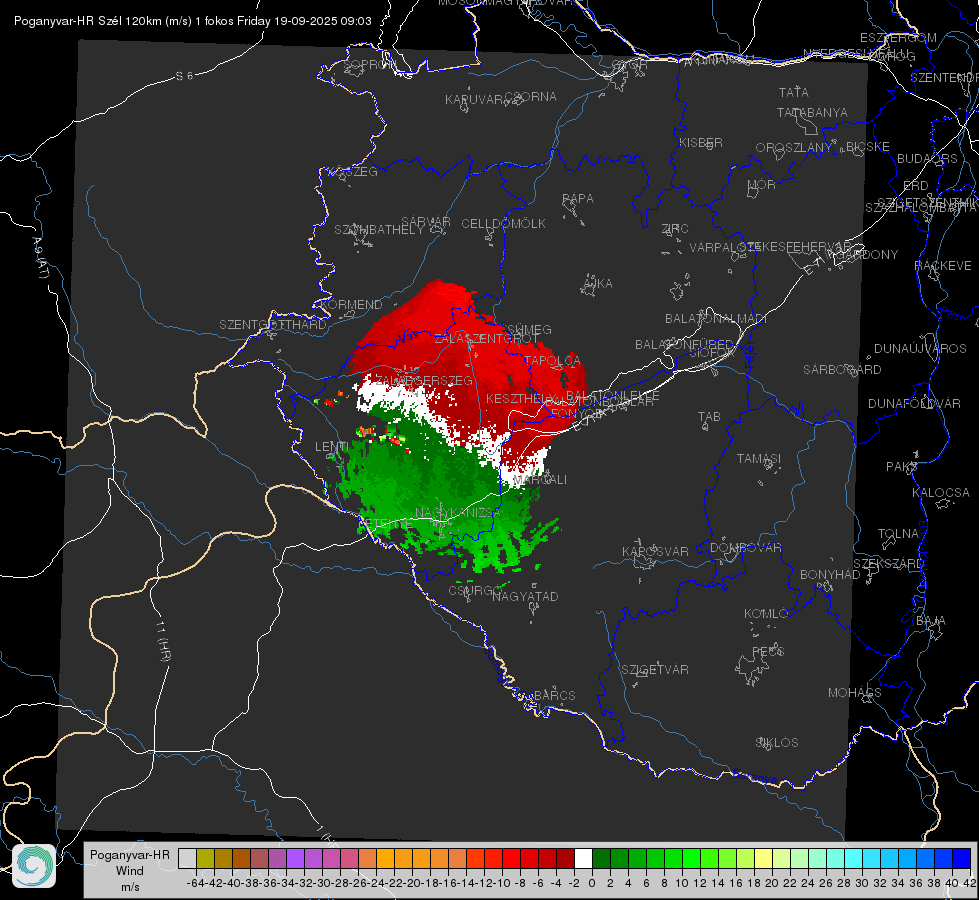Viewport: 979px width, 900px height.
Task: Click the AJKA city label
Action: [x=598, y=284]
